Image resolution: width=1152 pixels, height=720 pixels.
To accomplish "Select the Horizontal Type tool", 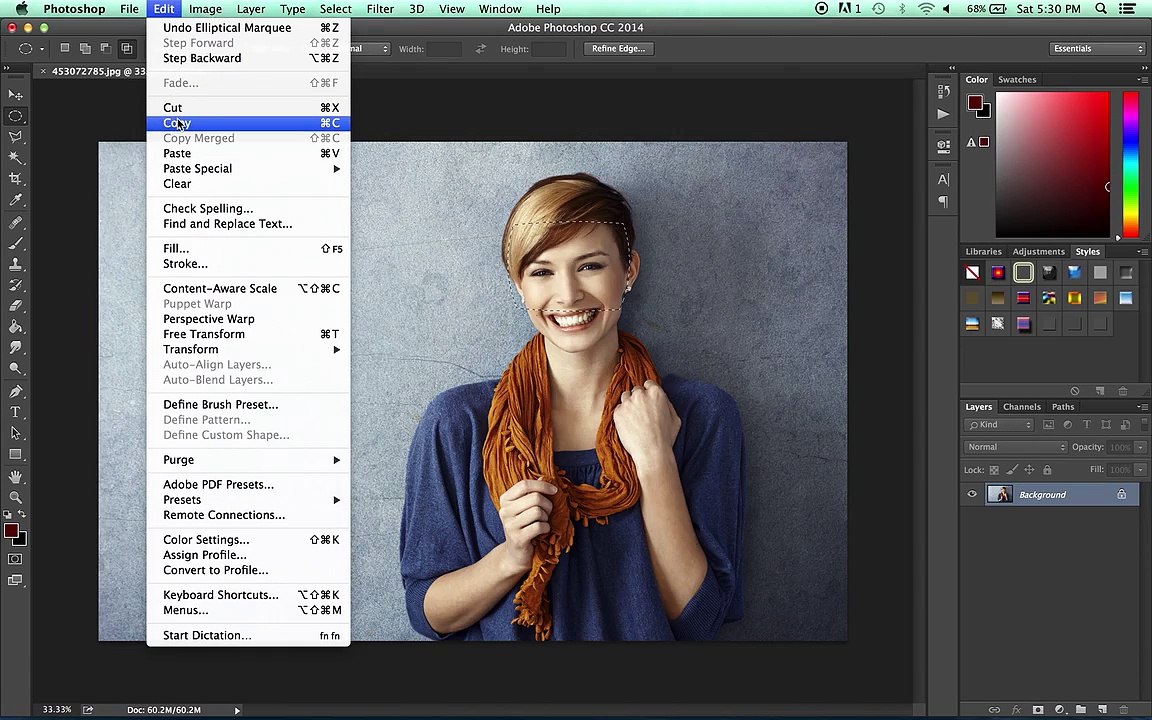I will [x=15, y=412].
